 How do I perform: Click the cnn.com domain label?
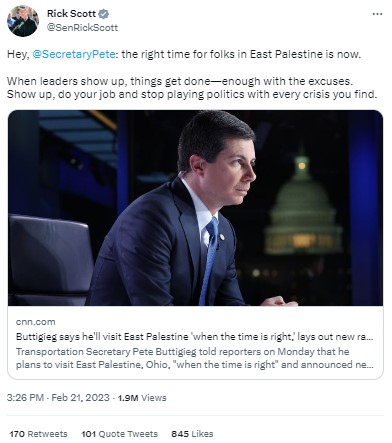pos(35,322)
